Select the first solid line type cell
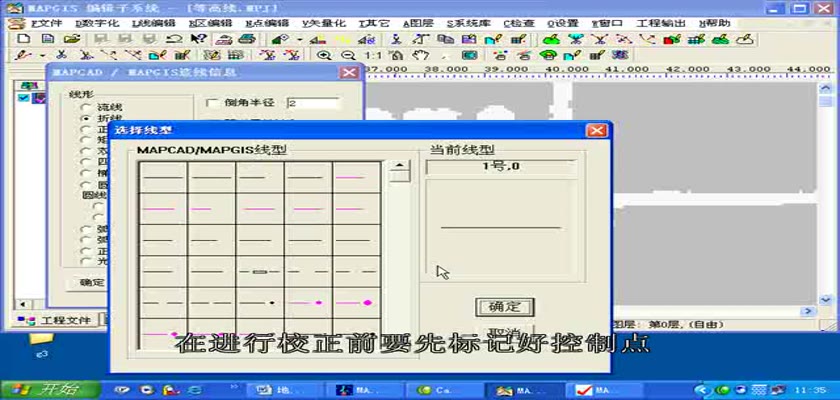This screenshot has height=400, width=840. (163, 177)
